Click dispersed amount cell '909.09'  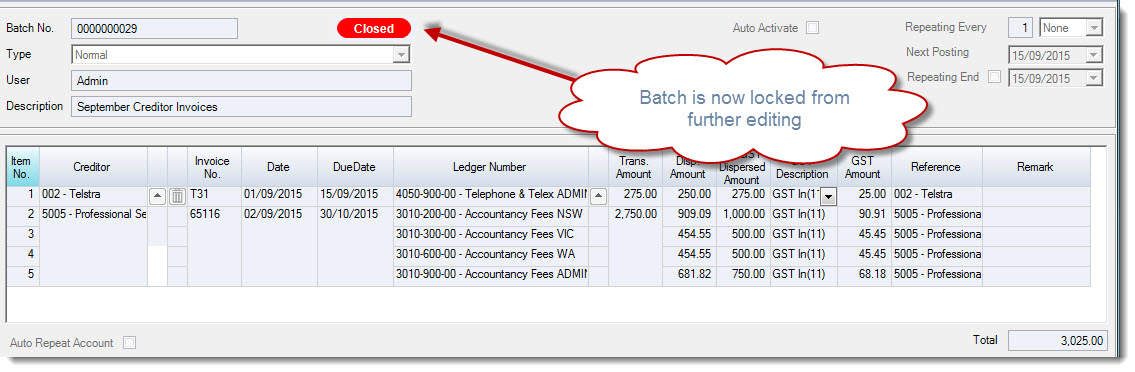tap(688, 215)
